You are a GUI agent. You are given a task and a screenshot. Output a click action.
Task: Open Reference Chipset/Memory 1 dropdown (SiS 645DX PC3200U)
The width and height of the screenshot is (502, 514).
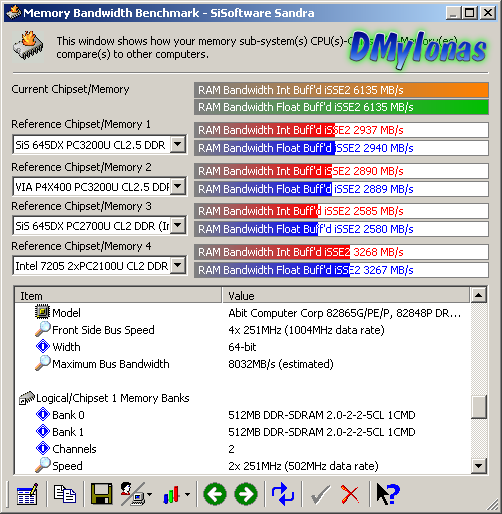(x=178, y=144)
